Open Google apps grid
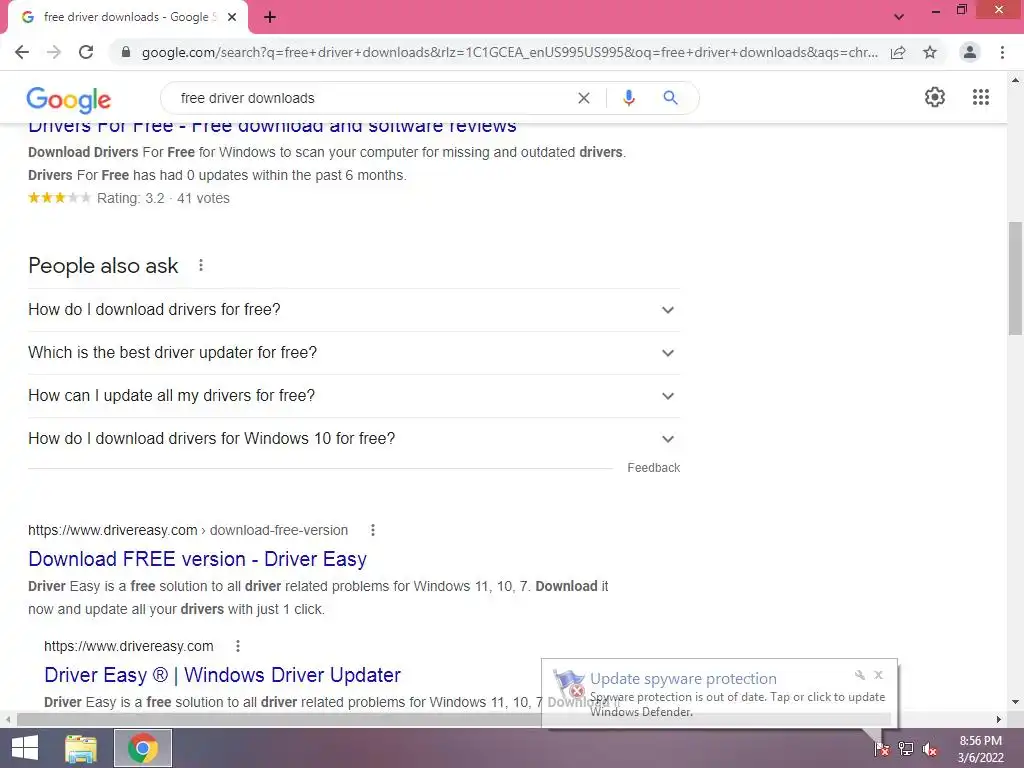 (981, 97)
